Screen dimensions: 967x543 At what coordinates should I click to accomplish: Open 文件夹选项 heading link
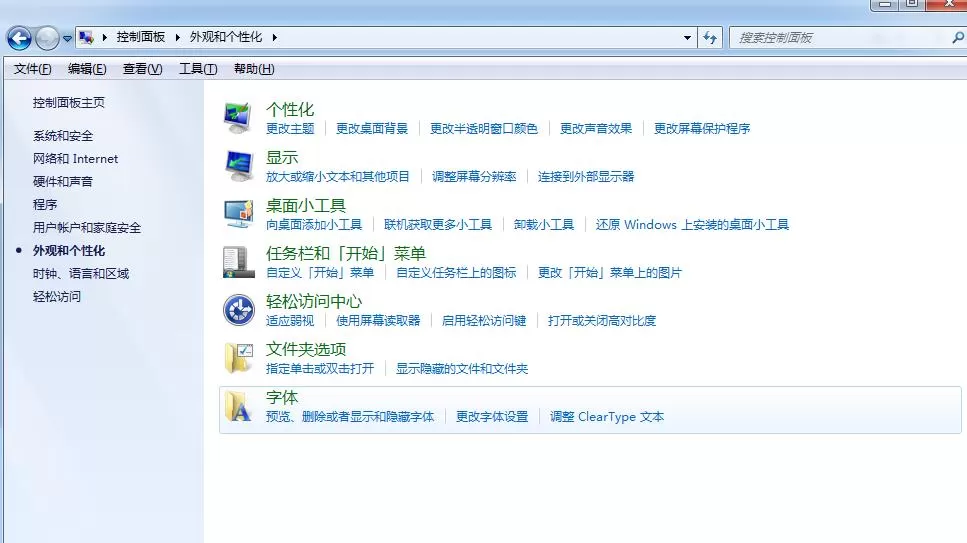coord(306,350)
